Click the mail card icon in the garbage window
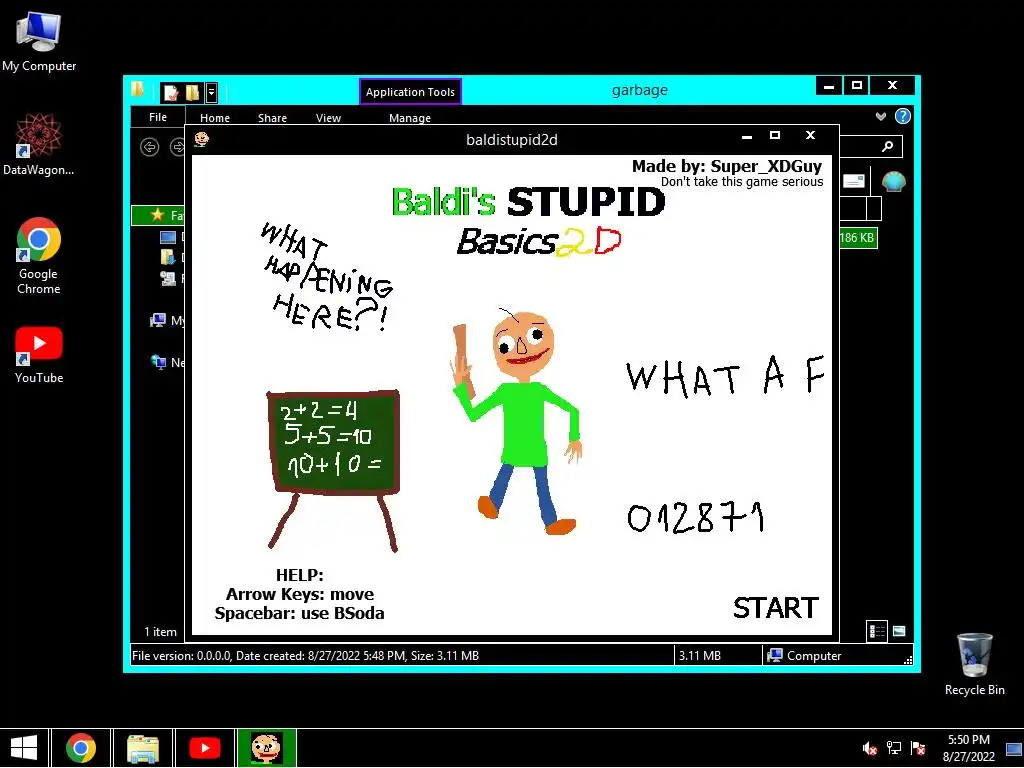 pos(854,181)
